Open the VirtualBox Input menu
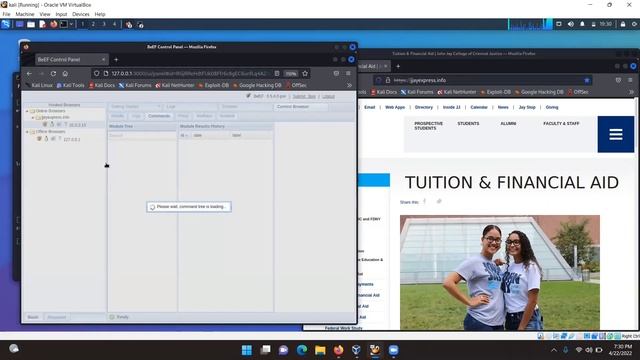 pyautogui.click(x=61, y=14)
